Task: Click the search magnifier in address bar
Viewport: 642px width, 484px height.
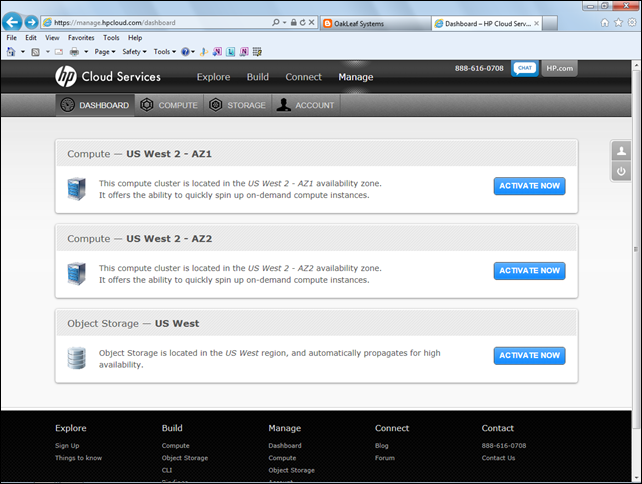Action: [276, 23]
